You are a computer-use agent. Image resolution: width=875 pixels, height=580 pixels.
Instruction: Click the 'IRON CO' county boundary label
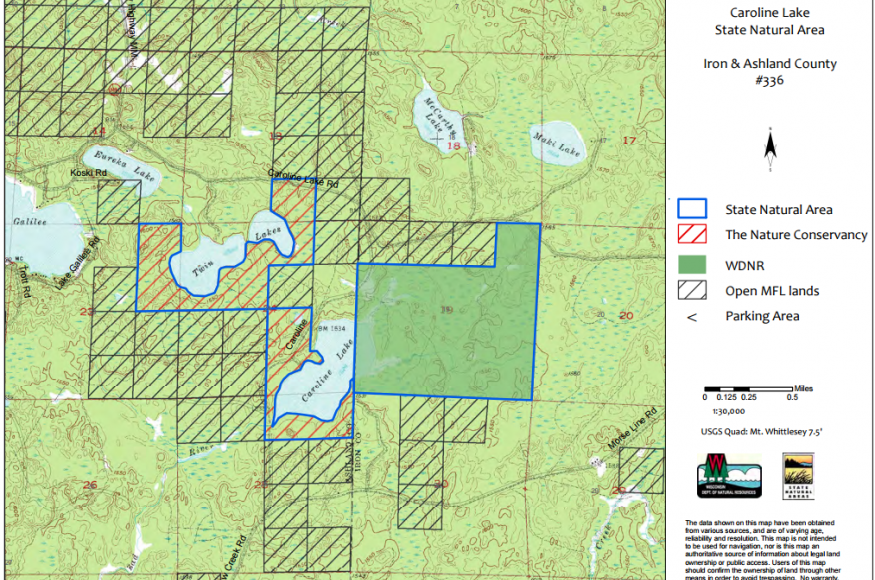tap(359, 454)
